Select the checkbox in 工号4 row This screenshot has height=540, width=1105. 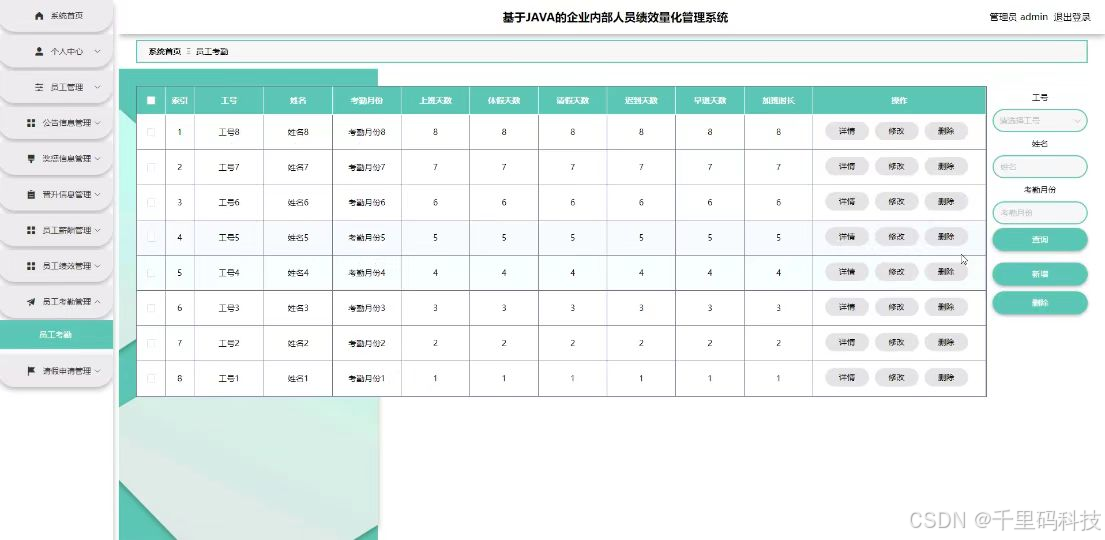[x=151, y=273]
